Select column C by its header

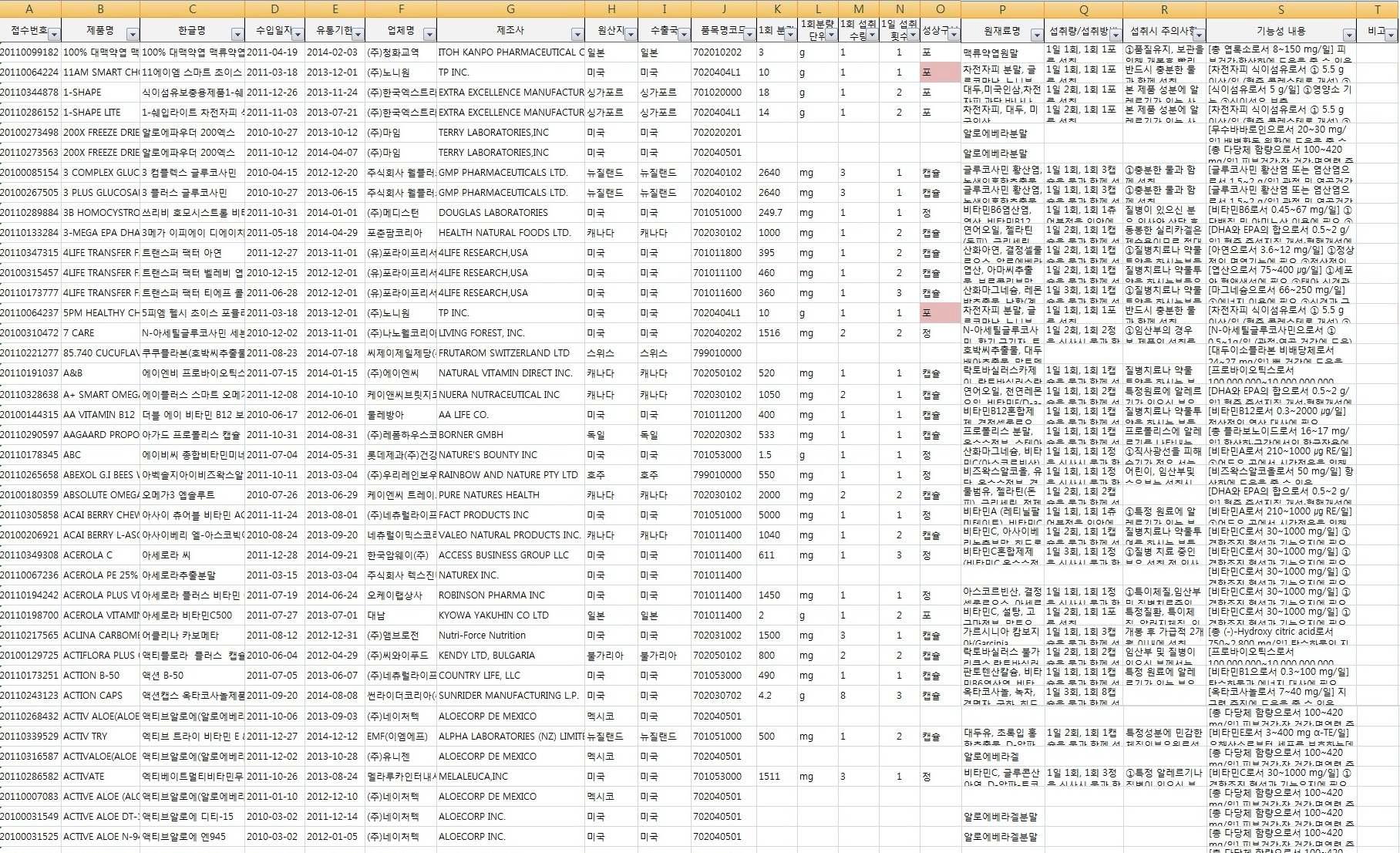tap(192, 9)
